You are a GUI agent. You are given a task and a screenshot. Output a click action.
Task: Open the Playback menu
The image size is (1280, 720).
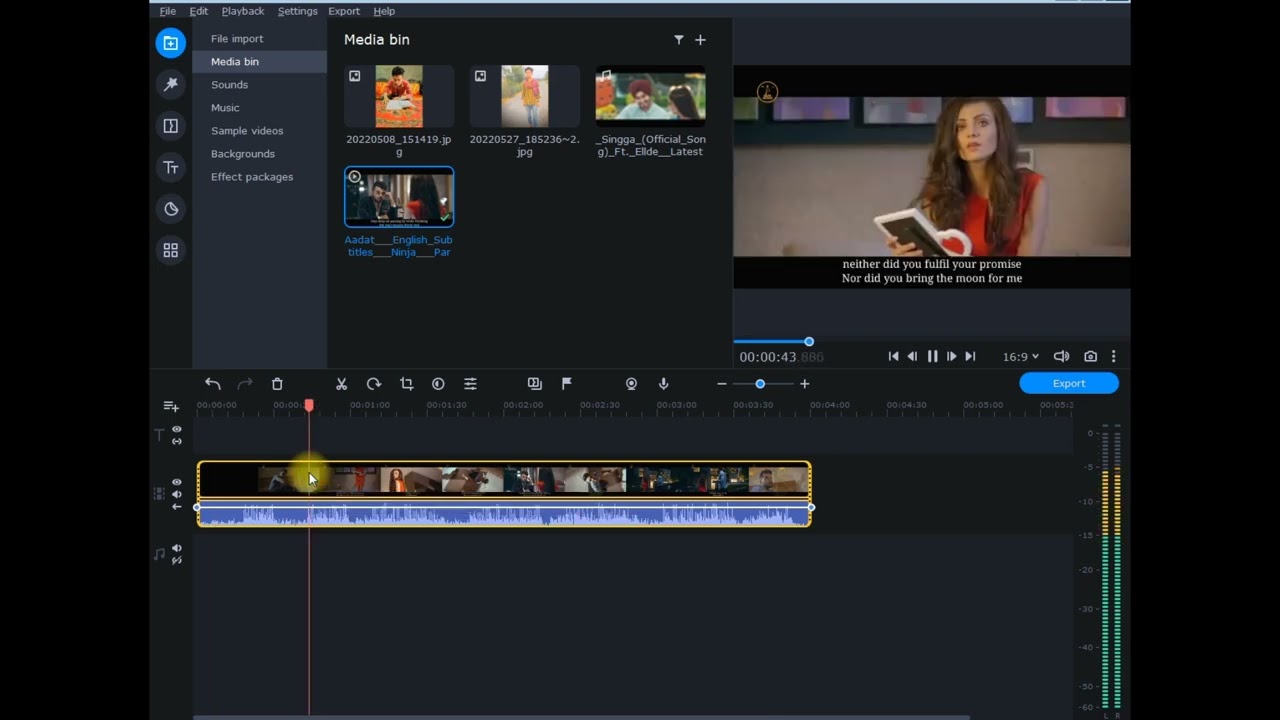(243, 11)
